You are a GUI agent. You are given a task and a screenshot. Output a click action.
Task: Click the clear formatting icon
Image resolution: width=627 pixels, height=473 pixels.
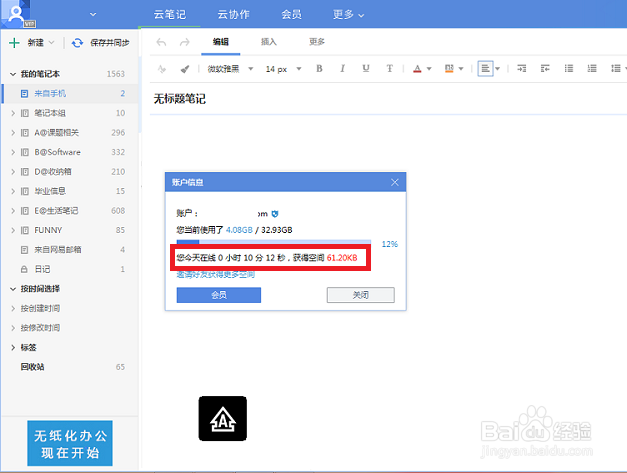click(162, 69)
